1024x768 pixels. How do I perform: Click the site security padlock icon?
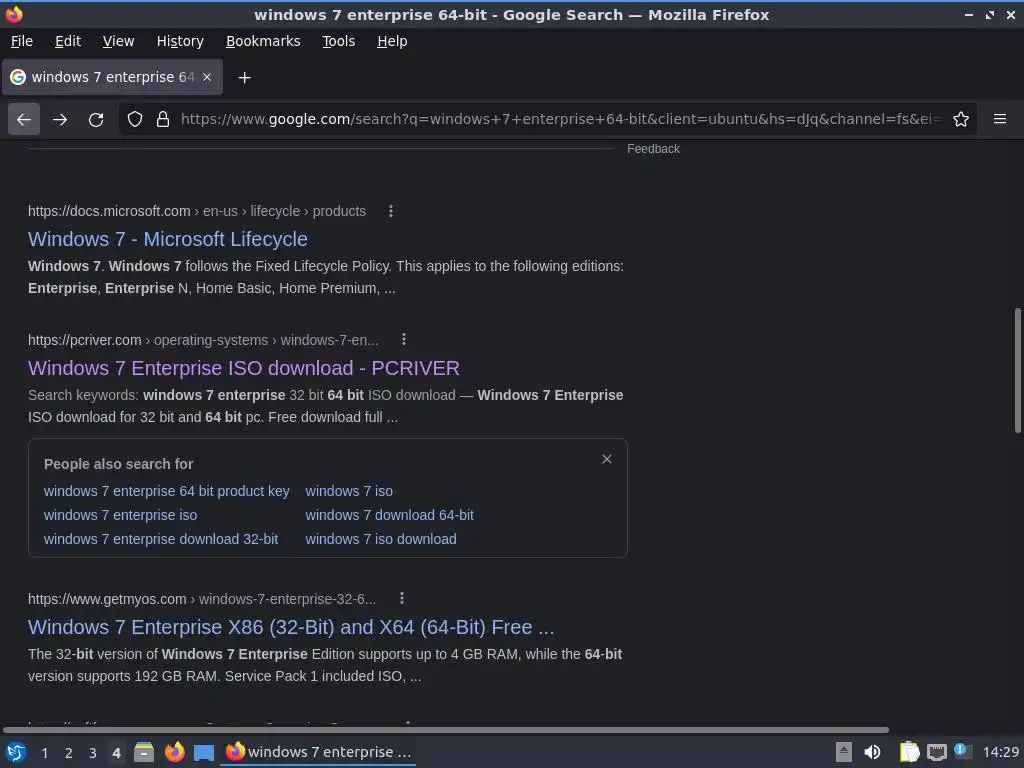click(163, 120)
